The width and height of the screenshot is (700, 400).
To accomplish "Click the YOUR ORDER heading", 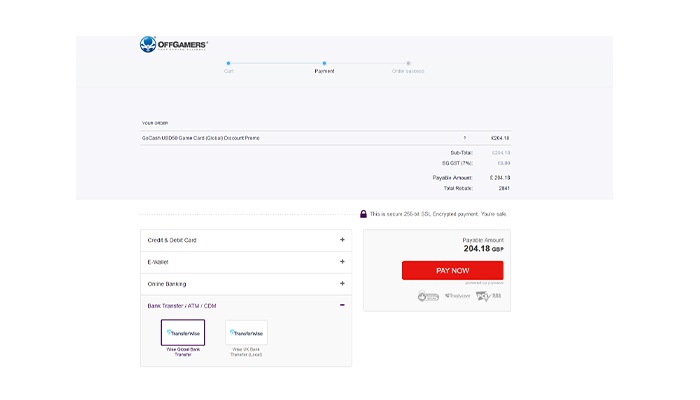I will [155, 123].
